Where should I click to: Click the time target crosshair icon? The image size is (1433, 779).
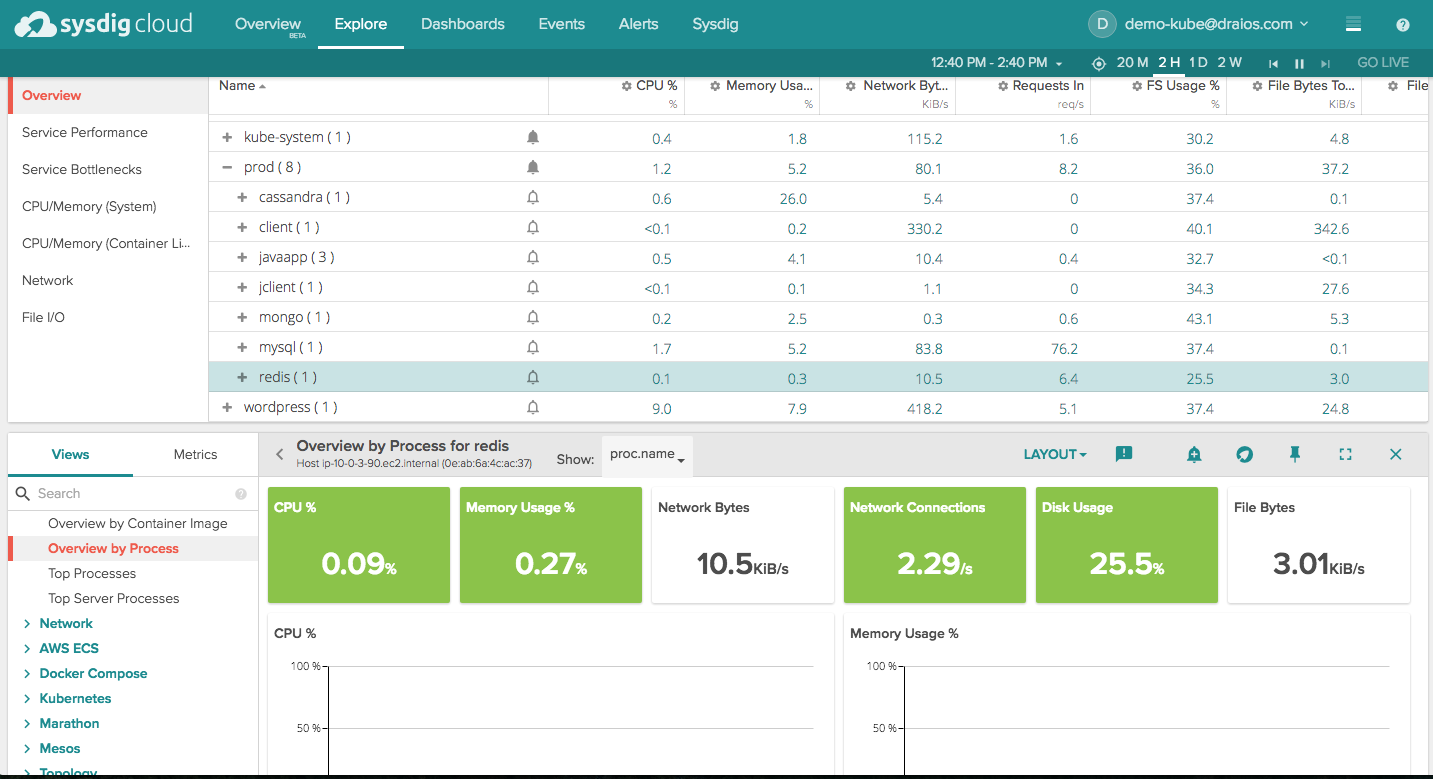[1099, 63]
